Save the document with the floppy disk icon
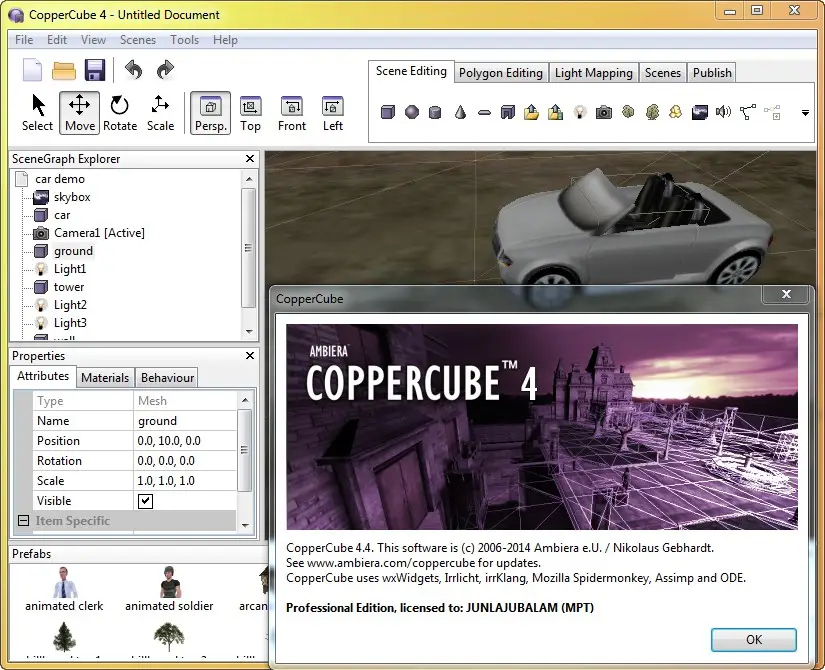 [95, 70]
